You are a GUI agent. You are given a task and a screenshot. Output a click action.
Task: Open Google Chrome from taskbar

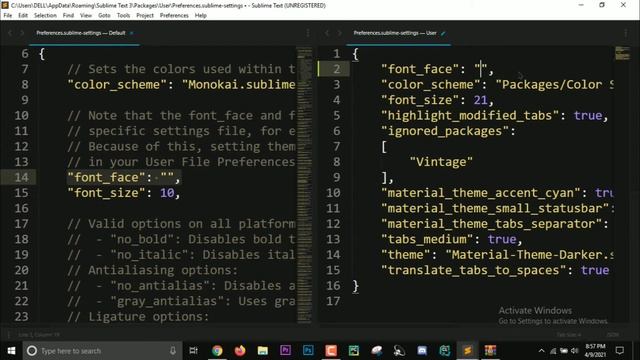point(217,351)
